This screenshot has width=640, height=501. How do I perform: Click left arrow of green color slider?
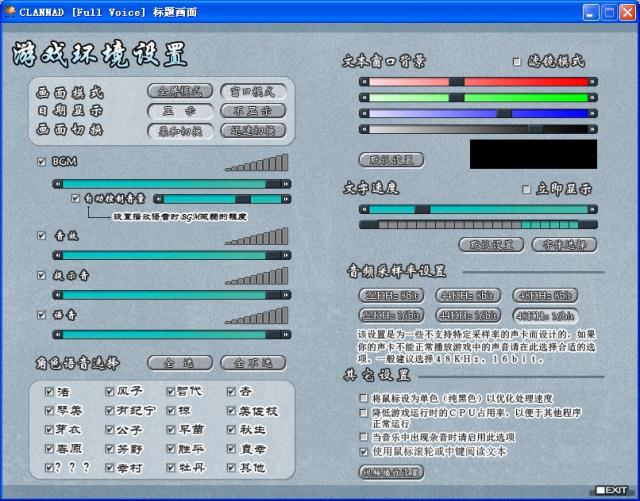point(364,98)
